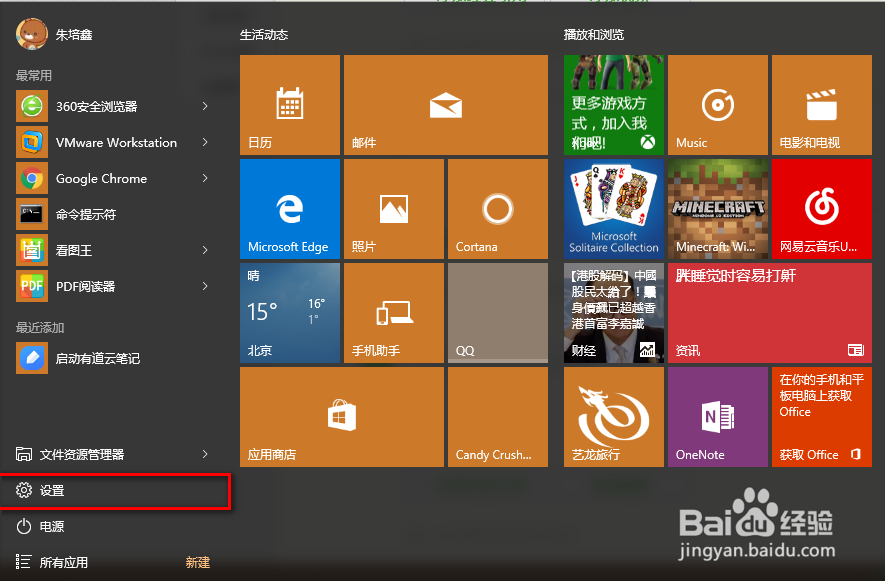Open PDF阅读器 from the list

(113, 286)
